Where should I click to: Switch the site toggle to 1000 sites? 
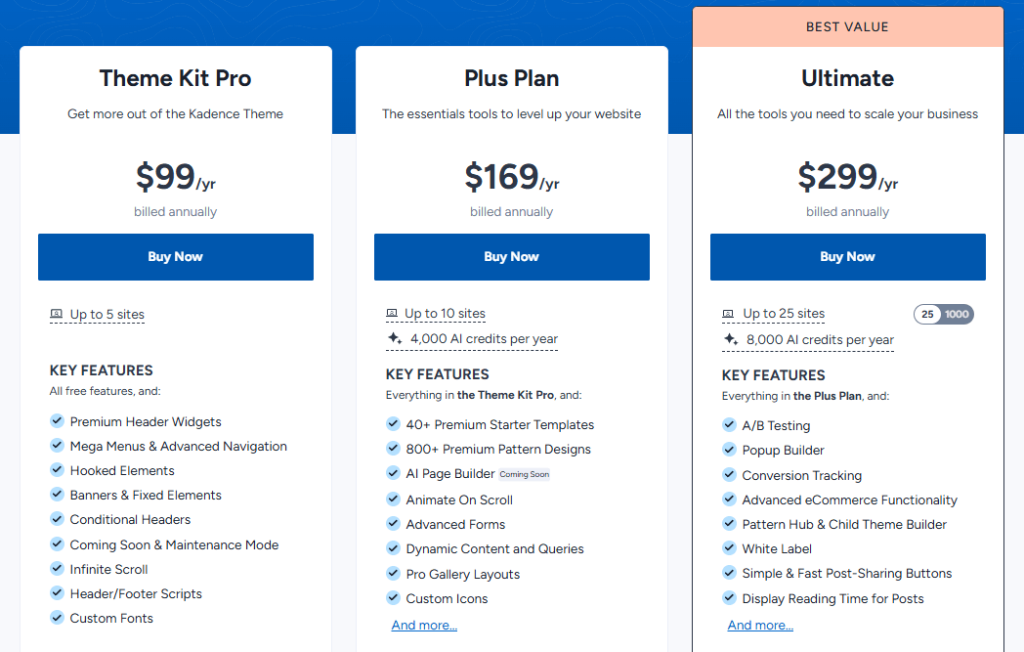coord(957,314)
